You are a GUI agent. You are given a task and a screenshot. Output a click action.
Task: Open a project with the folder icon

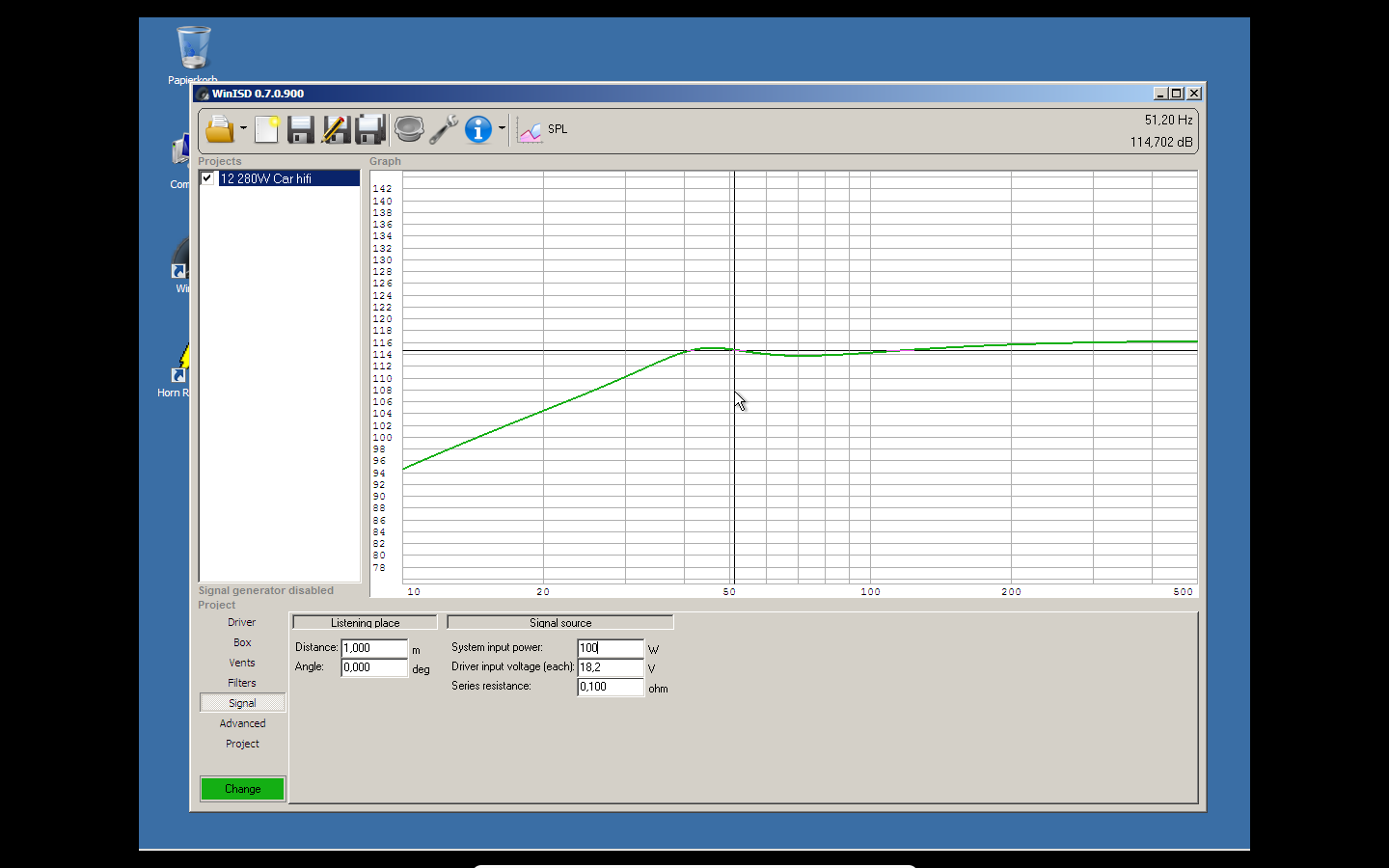tap(219, 128)
